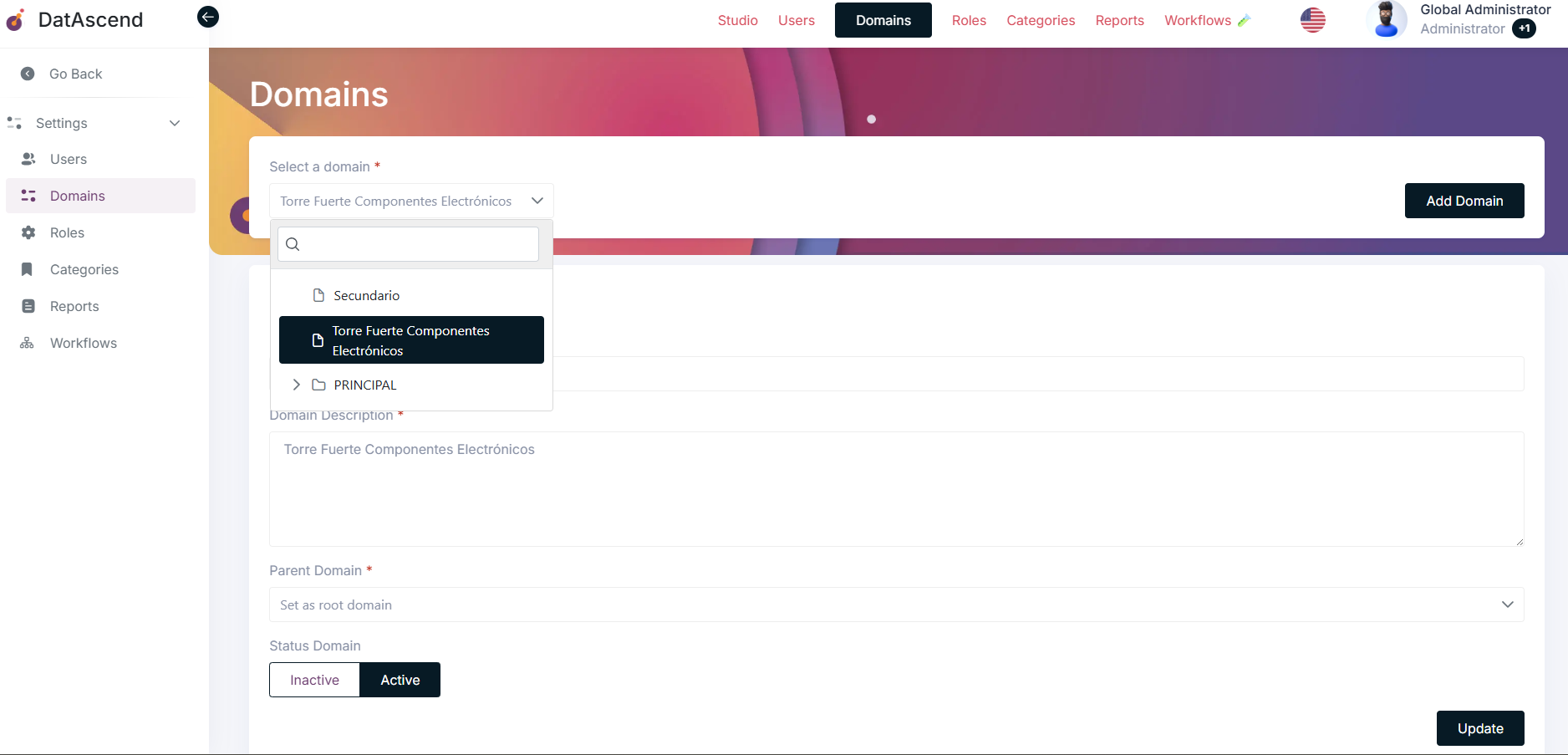Open Workflows via sidebar hierarchy icon

28,343
